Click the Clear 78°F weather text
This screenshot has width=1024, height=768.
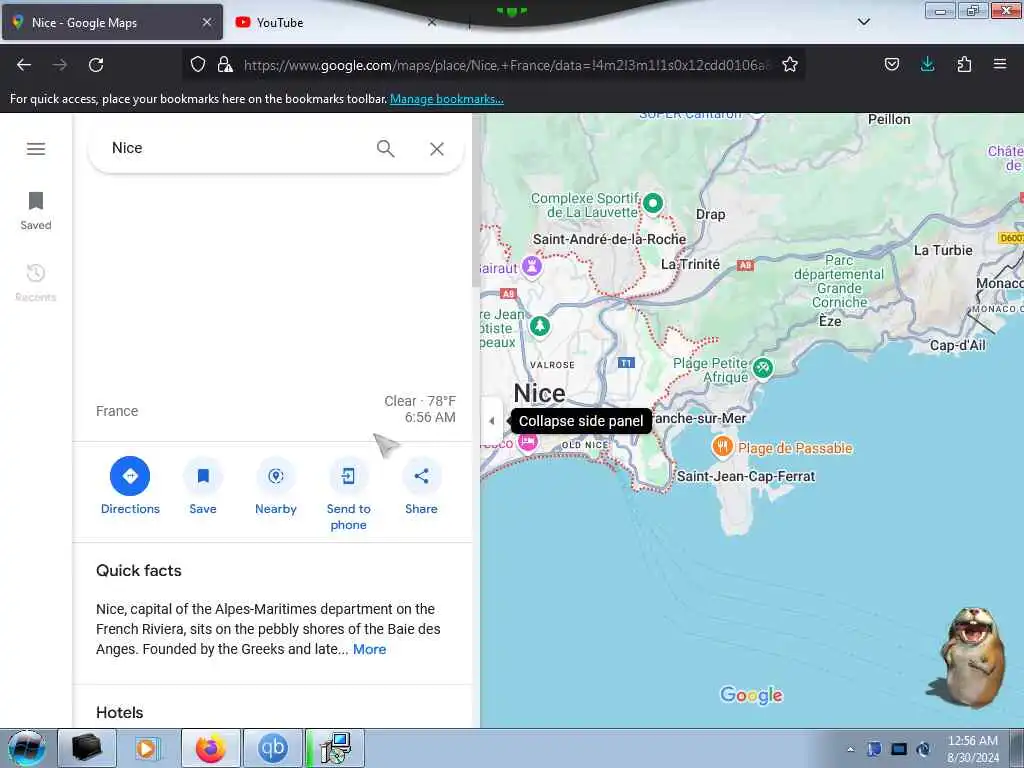click(x=420, y=401)
